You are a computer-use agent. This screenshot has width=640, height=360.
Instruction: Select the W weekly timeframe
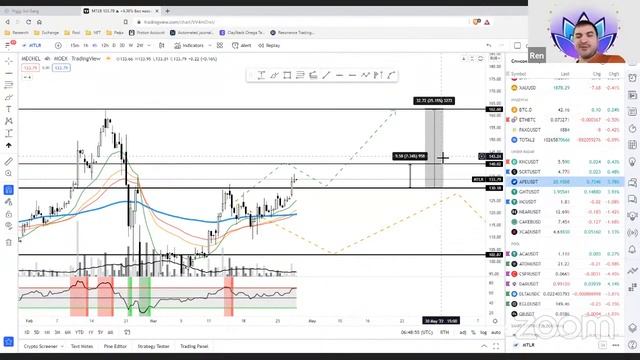coord(131,45)
